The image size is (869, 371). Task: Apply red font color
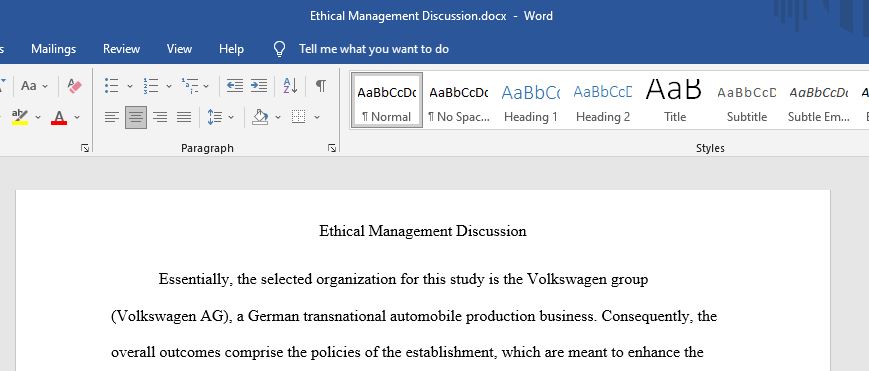point(59,117)
